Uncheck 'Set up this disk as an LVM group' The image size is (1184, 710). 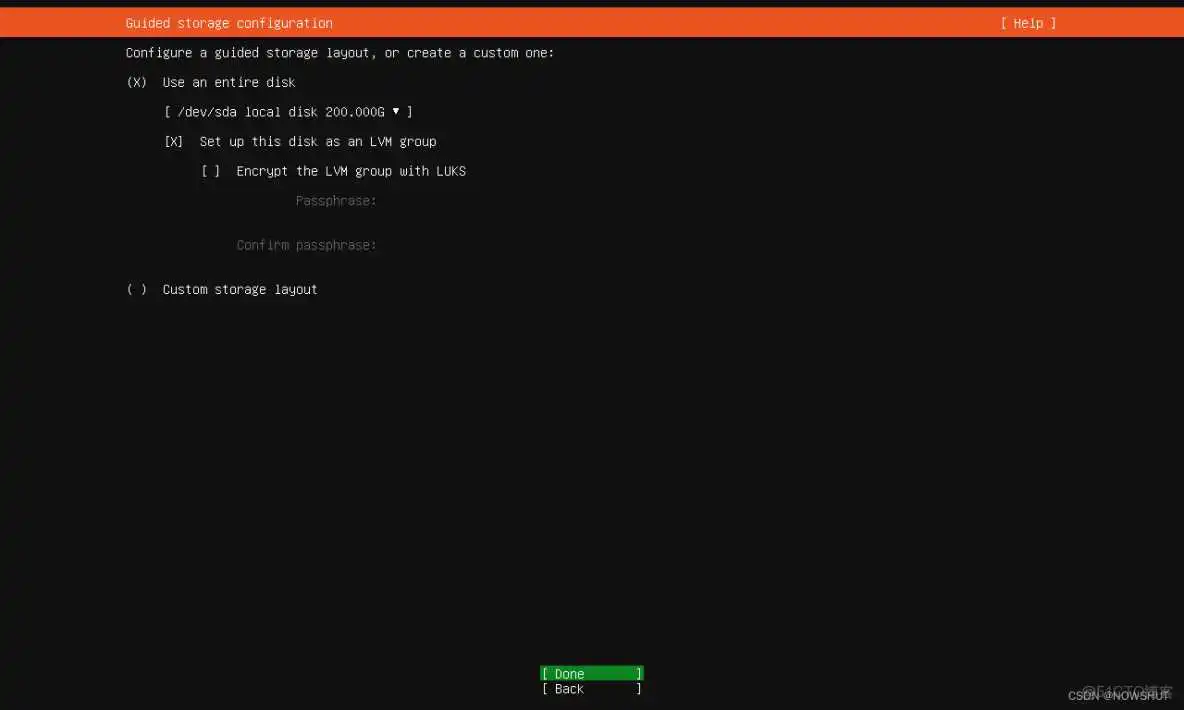[x=174, y=142]
